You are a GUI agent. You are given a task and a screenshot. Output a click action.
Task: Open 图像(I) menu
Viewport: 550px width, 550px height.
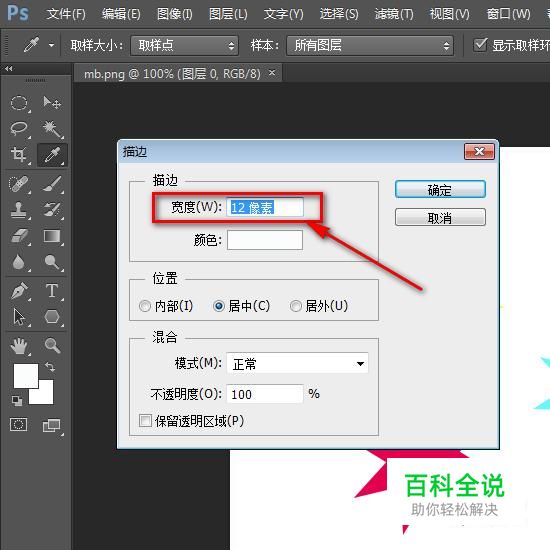pyautogui.click(x=174, y=14)
